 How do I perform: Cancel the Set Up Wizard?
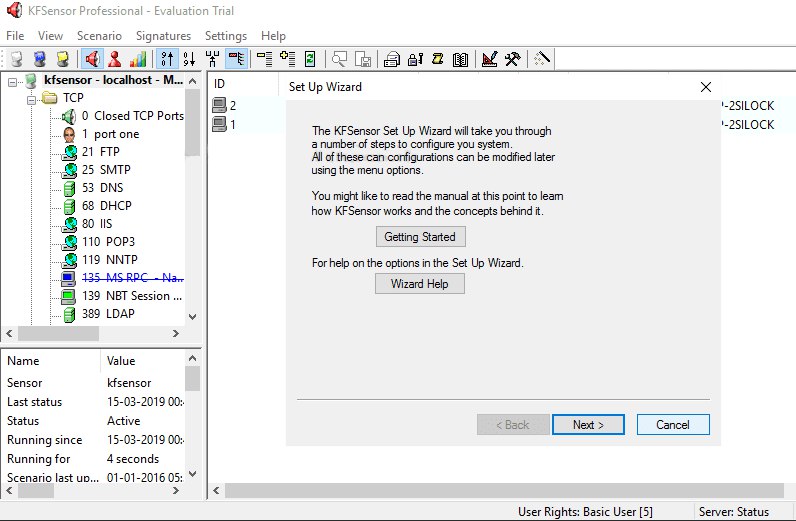pyautogui.click(x=673, y=425)
